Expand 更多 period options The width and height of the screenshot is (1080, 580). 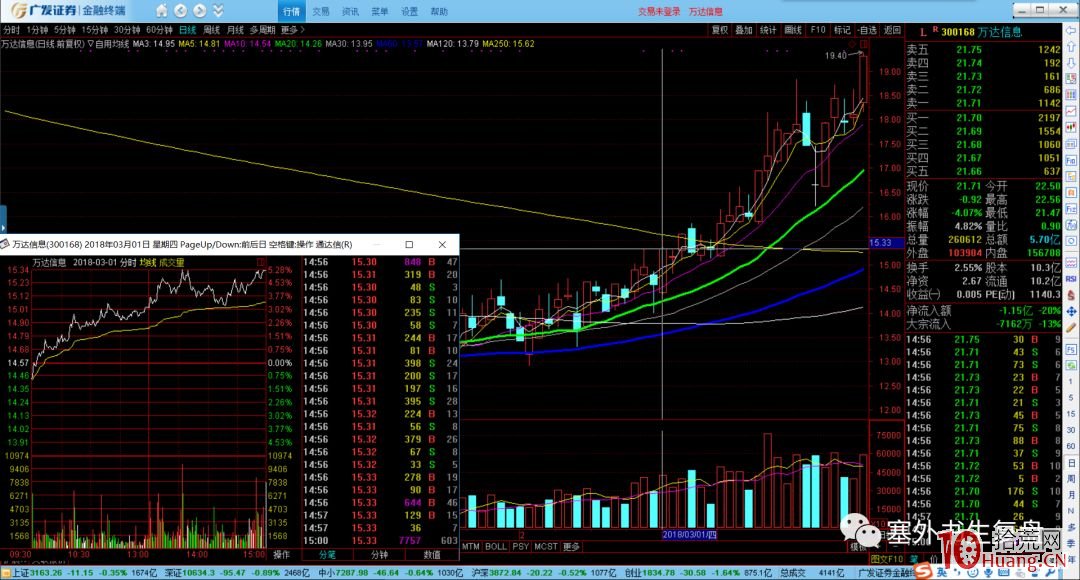pyautogui.click(x=292, y=30)
